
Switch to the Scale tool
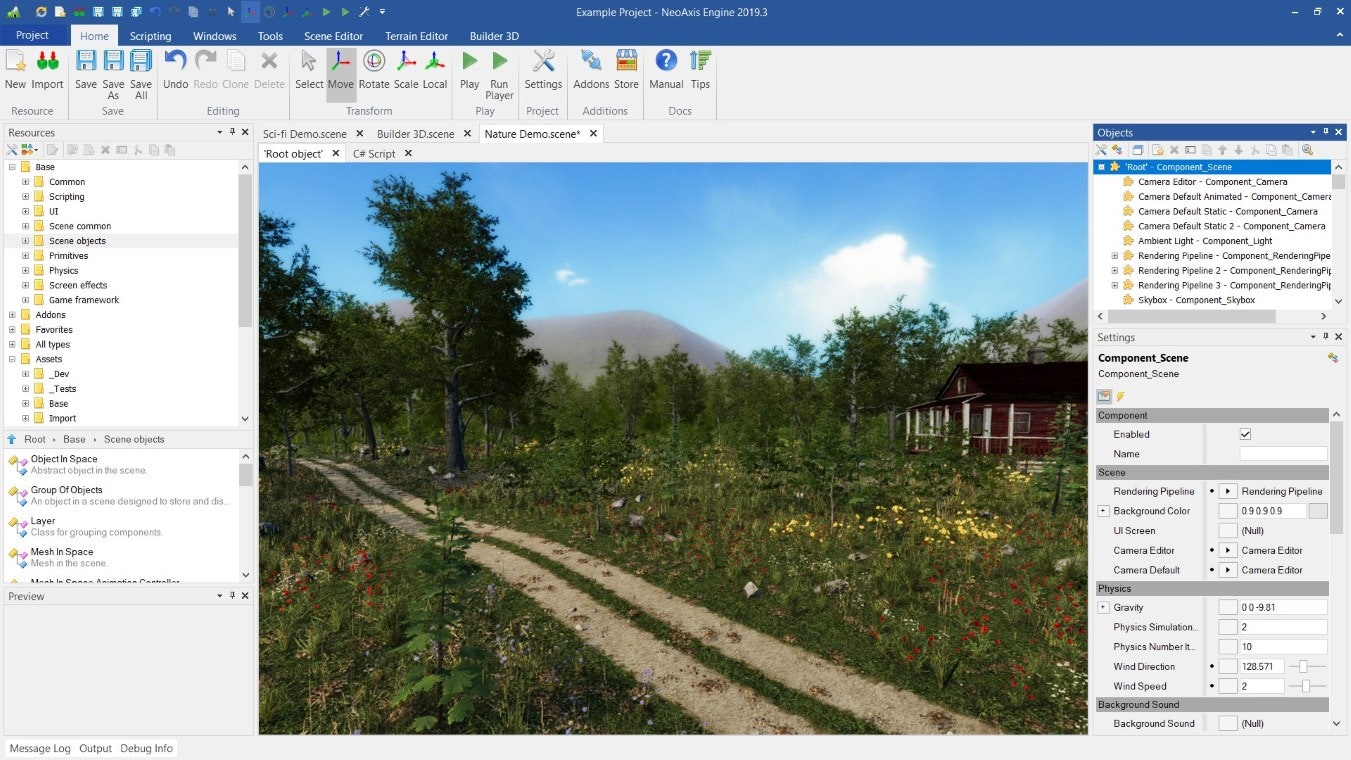[x=404, y=70]
